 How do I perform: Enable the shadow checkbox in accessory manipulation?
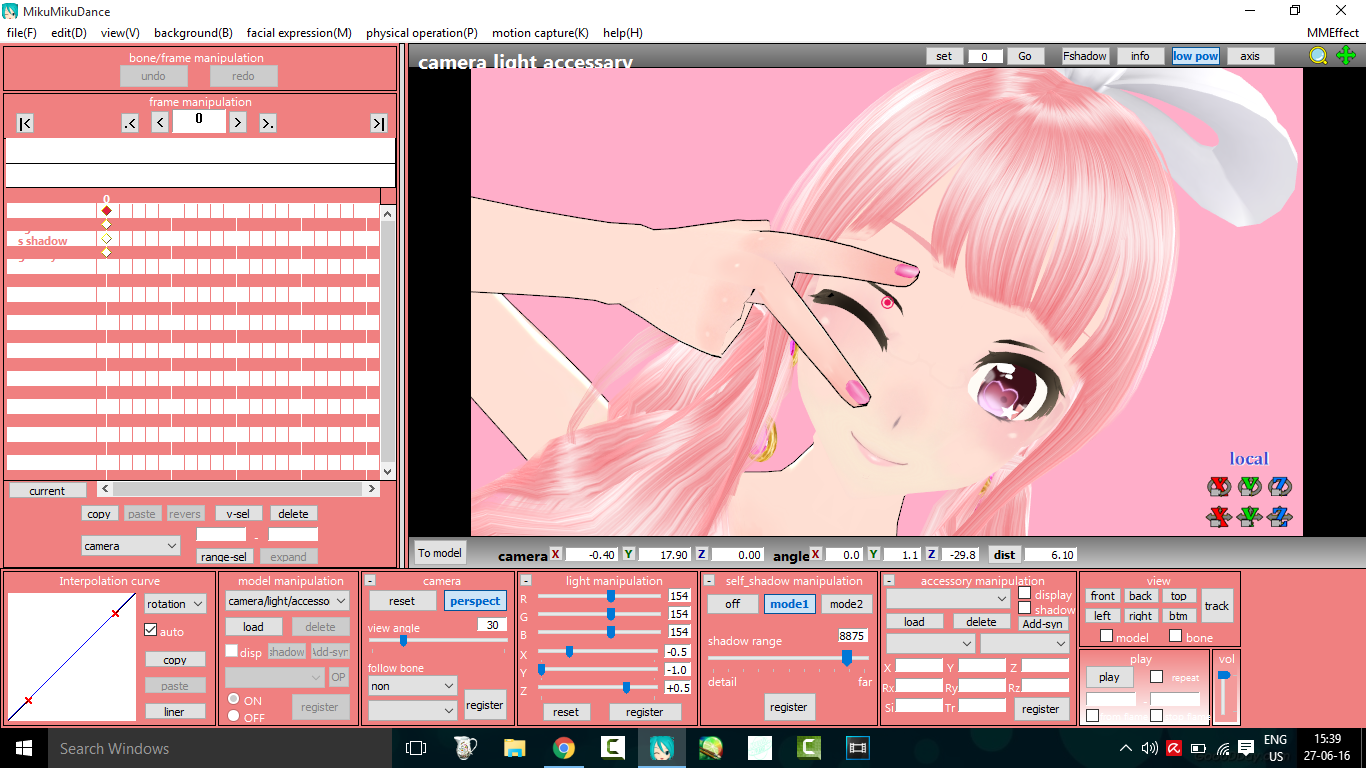click(1024, 608)
